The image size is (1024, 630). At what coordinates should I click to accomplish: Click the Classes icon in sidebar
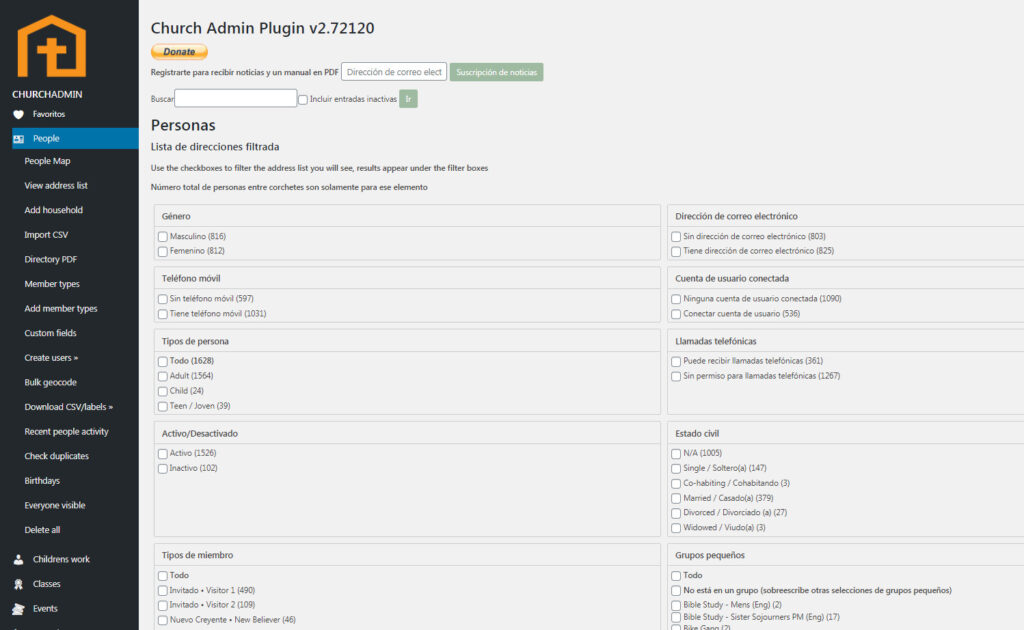(x=18, y=584)
